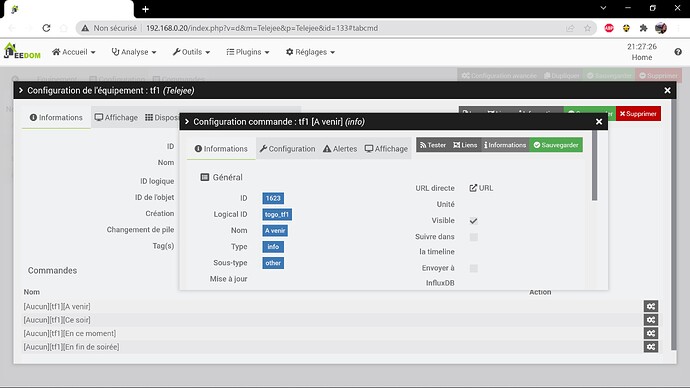Click the Jeedom logo
Image resolution: width=690 pixels, height=388 pixels.
[x=22, y=51]
